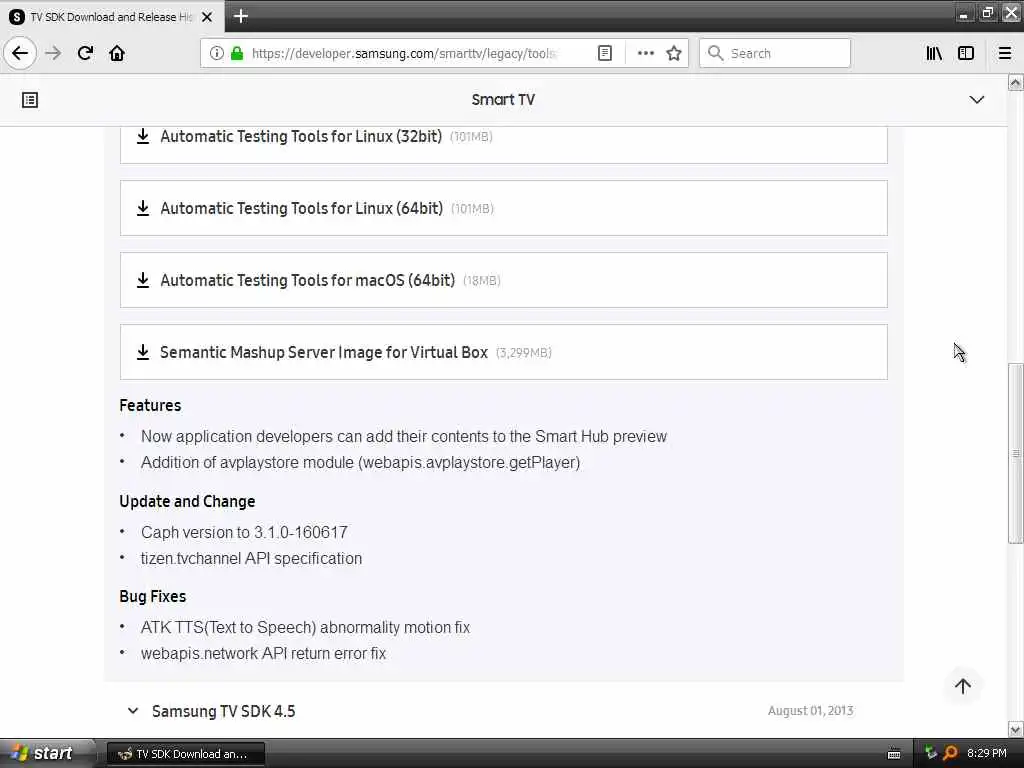Download Automatic Testing Tools for Linux (64bit)
1024x768 pixels.
tap(302, 208)
